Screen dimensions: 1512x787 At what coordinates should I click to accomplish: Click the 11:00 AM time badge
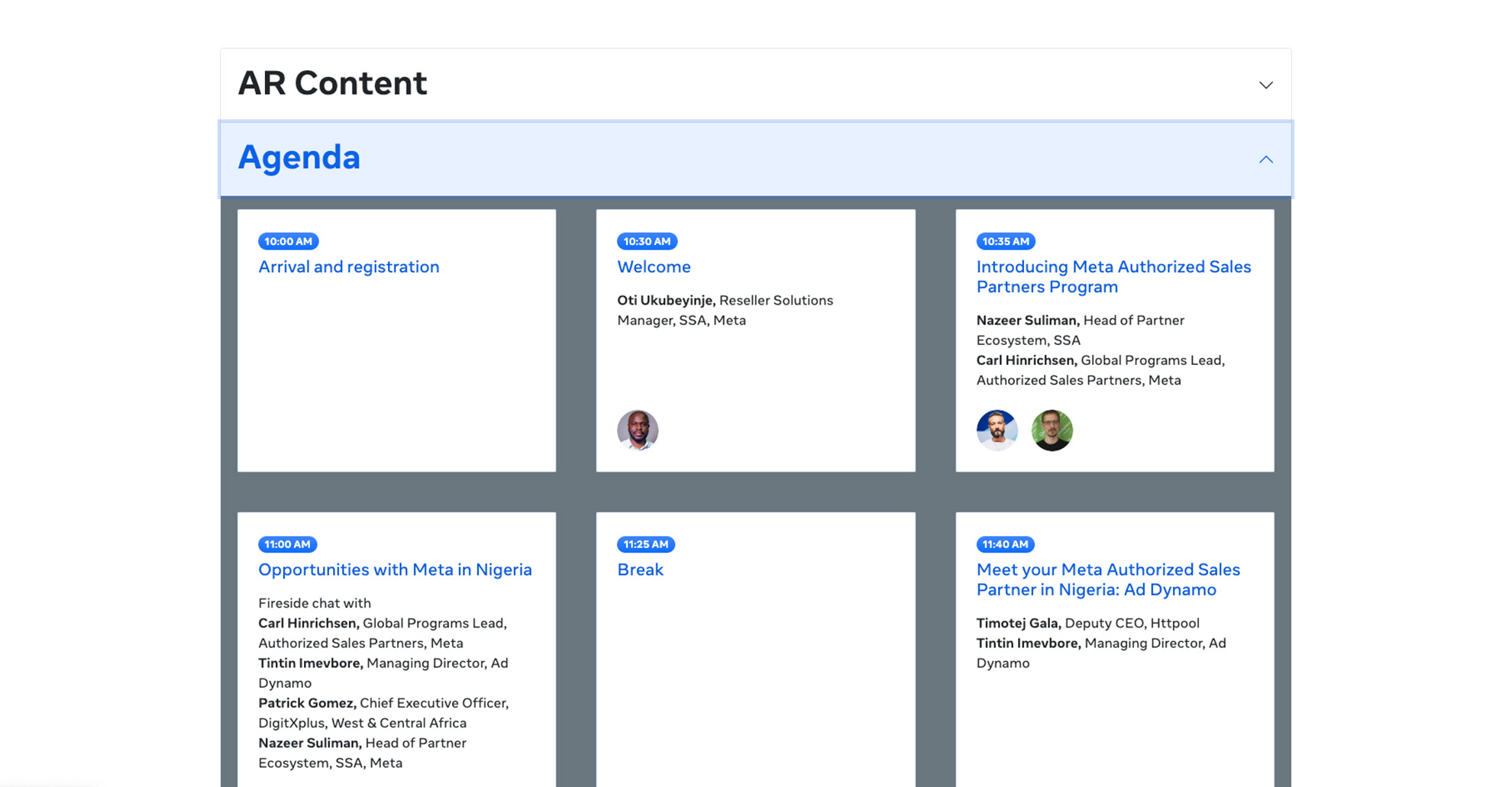tap(287, 544)
